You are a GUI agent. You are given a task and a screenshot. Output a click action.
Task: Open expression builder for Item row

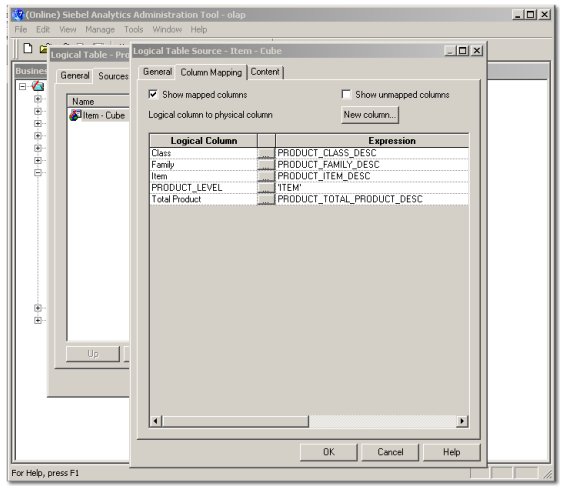tap(266, 176)
